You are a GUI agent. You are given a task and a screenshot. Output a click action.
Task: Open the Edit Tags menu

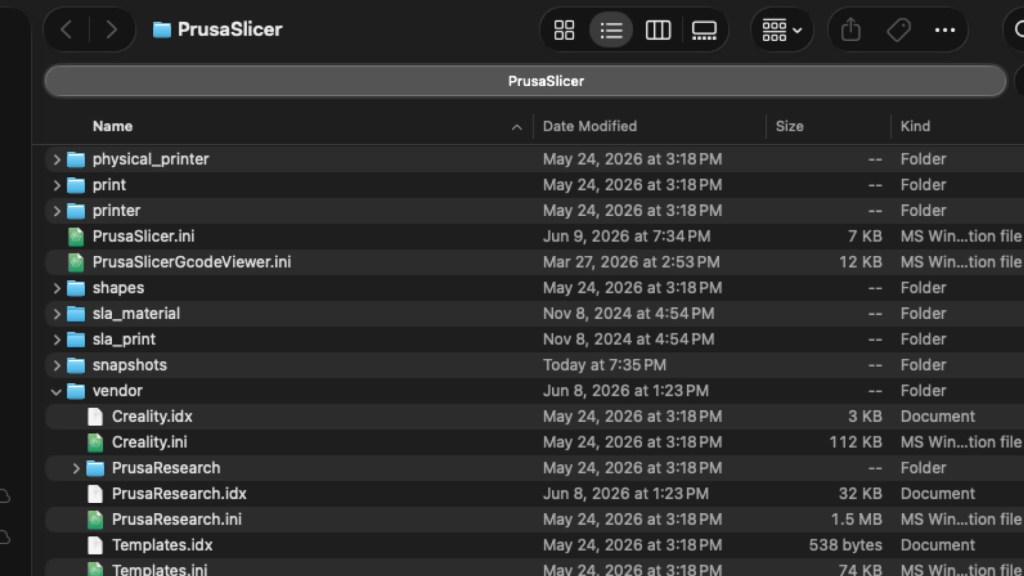tap(898, 30)
